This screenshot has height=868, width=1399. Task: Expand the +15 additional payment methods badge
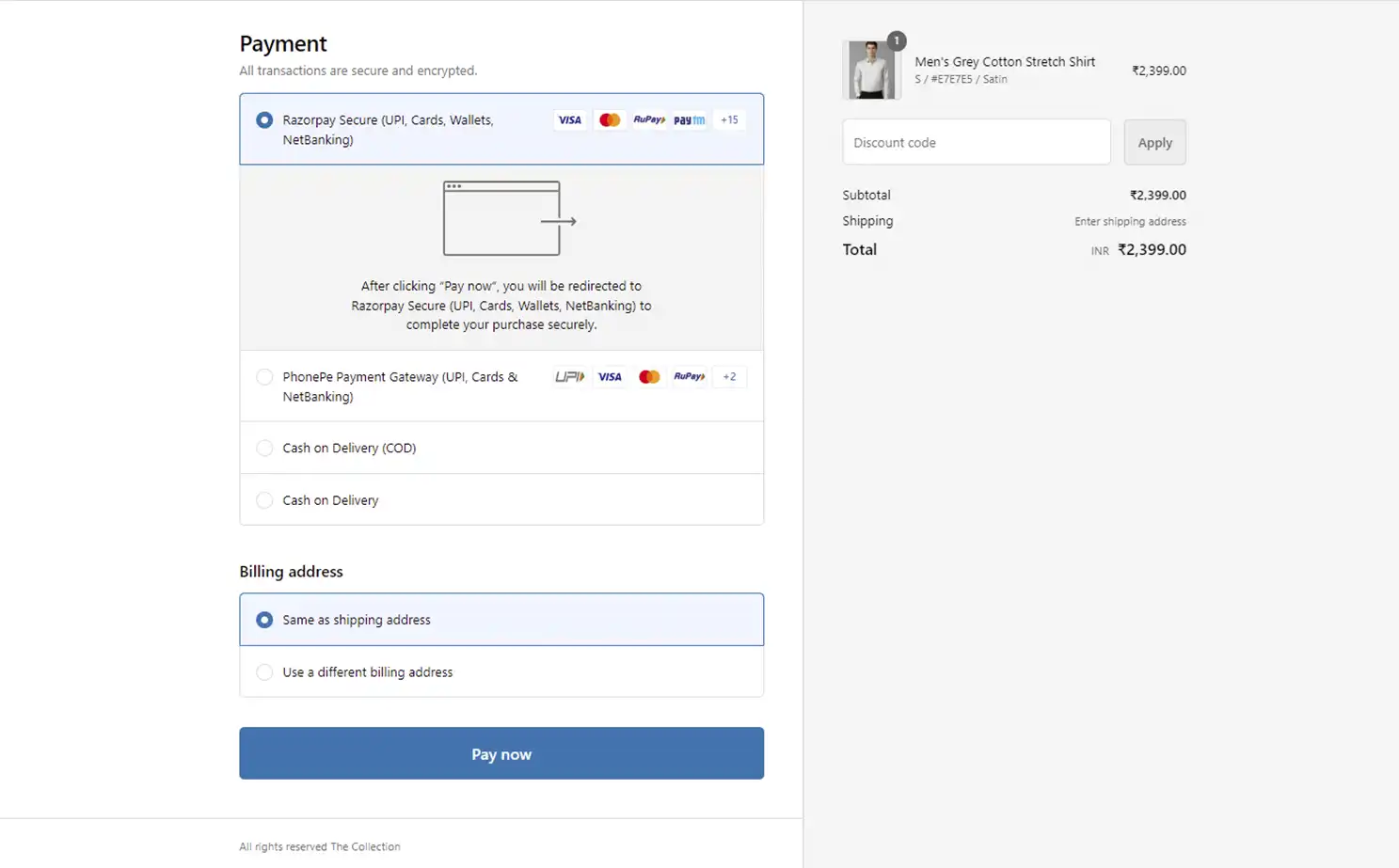pos(728,119)
